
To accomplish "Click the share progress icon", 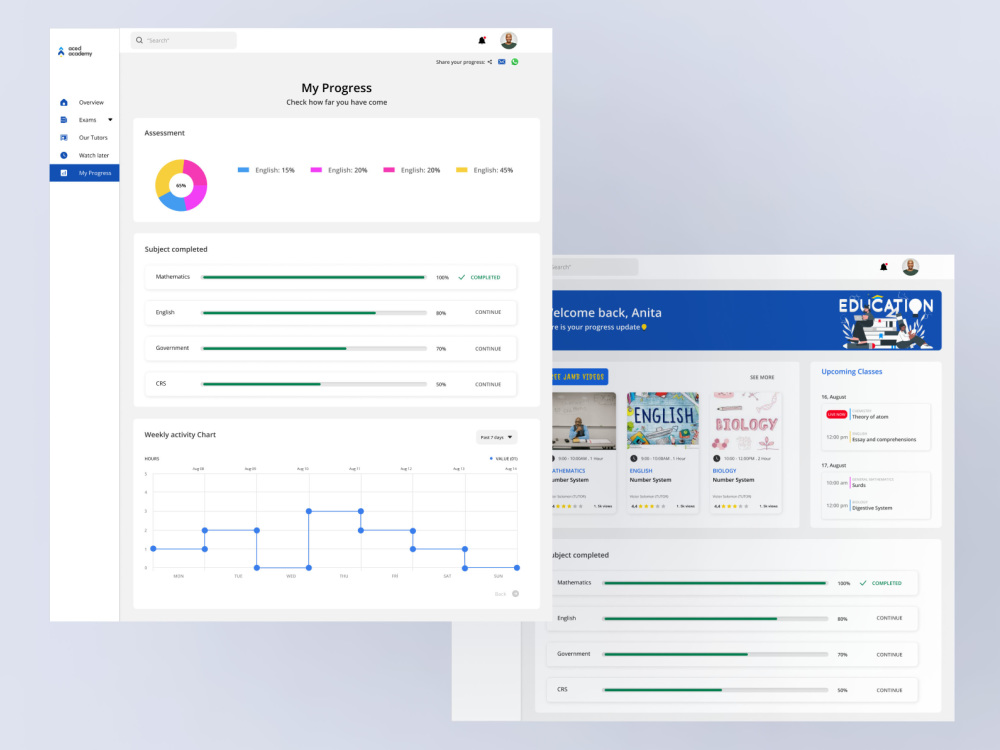I will [x=490, y=62].
